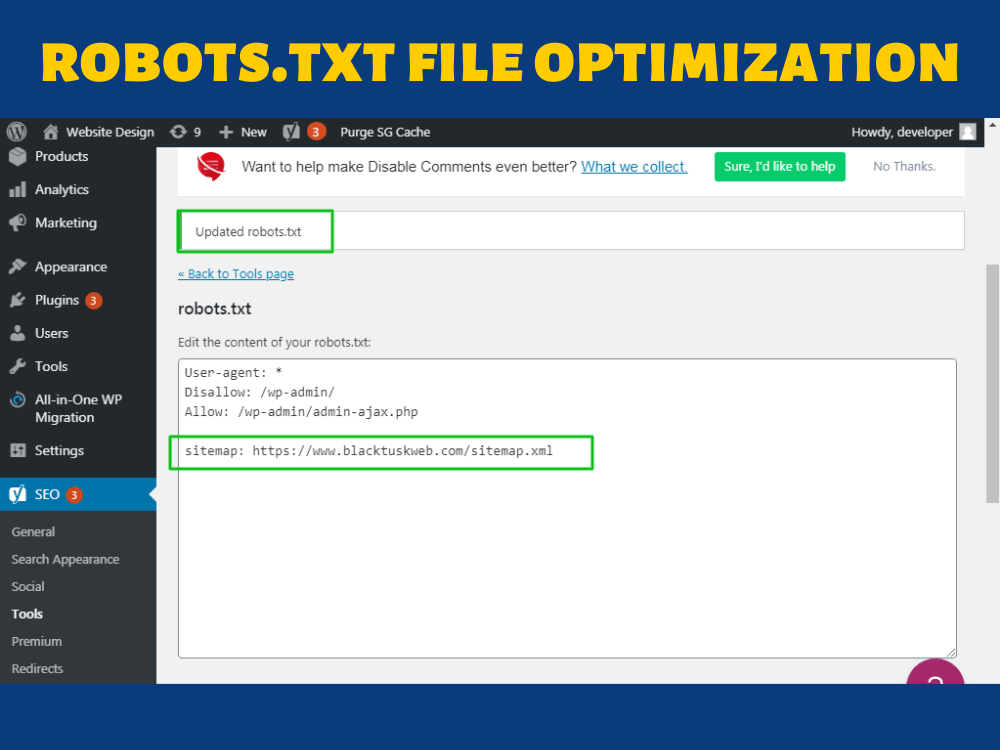The height and width of the screenshot is (750, 1000).
Task: Click the All-in-One WP Migration icon
Action: (18, 400)
